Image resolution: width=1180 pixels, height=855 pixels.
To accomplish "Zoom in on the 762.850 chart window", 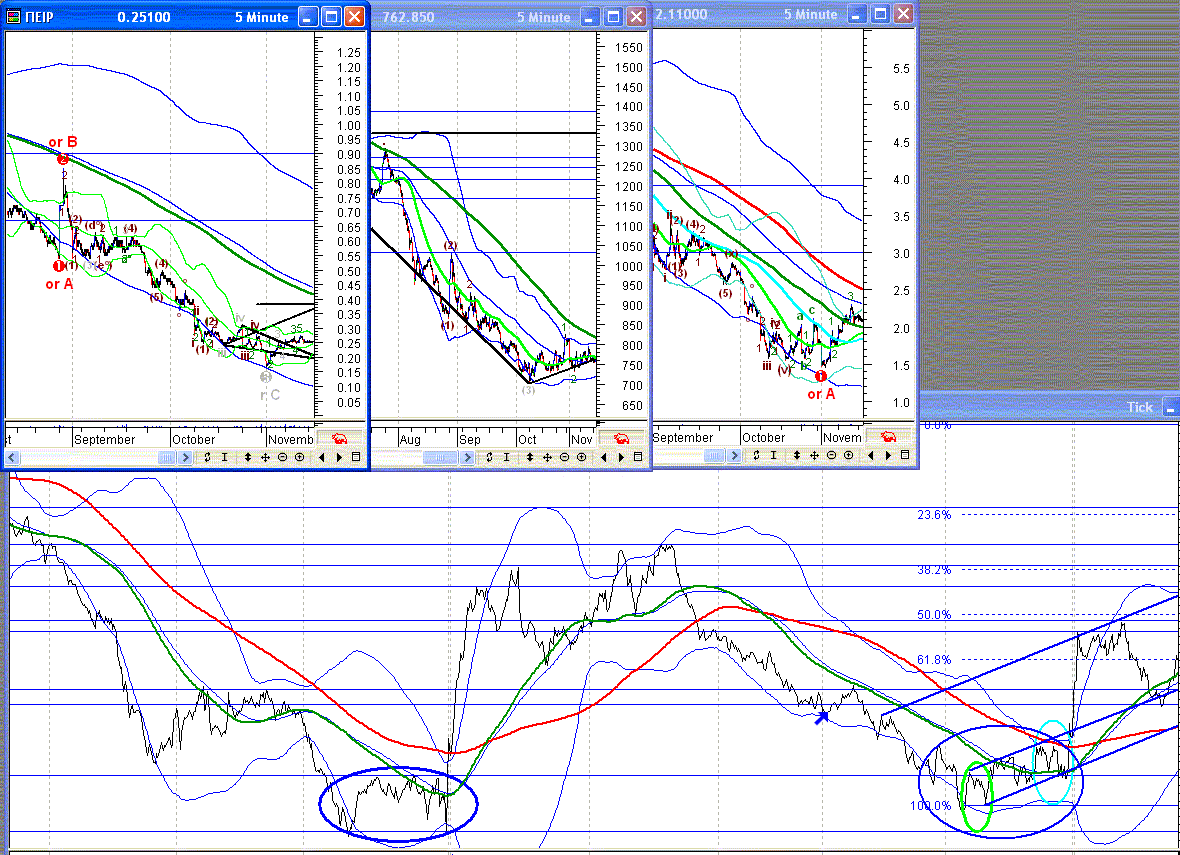I will pyautogui.click(x=582, y=457).
